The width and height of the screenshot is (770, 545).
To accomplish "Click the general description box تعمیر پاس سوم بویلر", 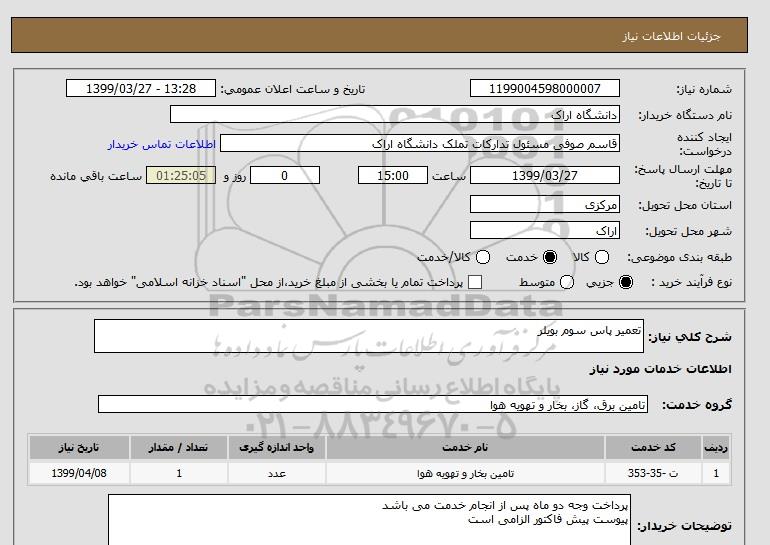I will click(x=369, y=336).
